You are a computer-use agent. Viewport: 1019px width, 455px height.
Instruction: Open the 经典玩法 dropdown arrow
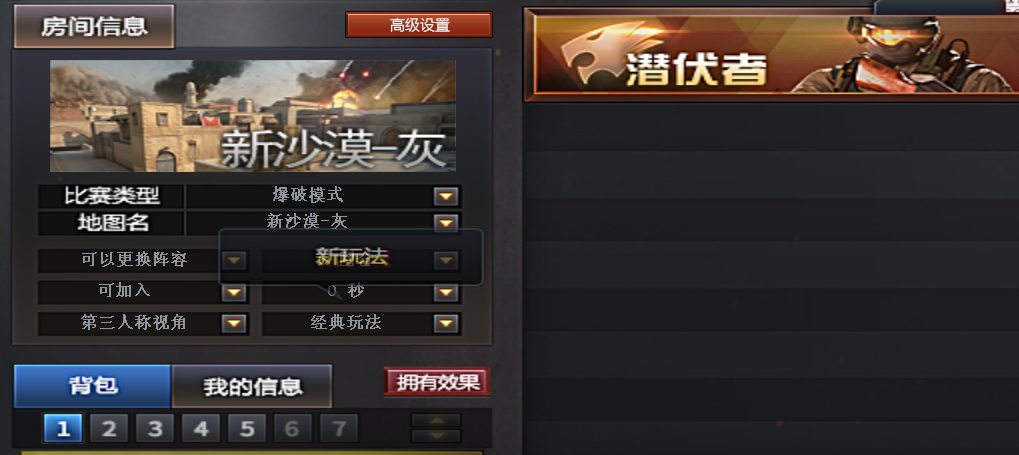(445, 323)
